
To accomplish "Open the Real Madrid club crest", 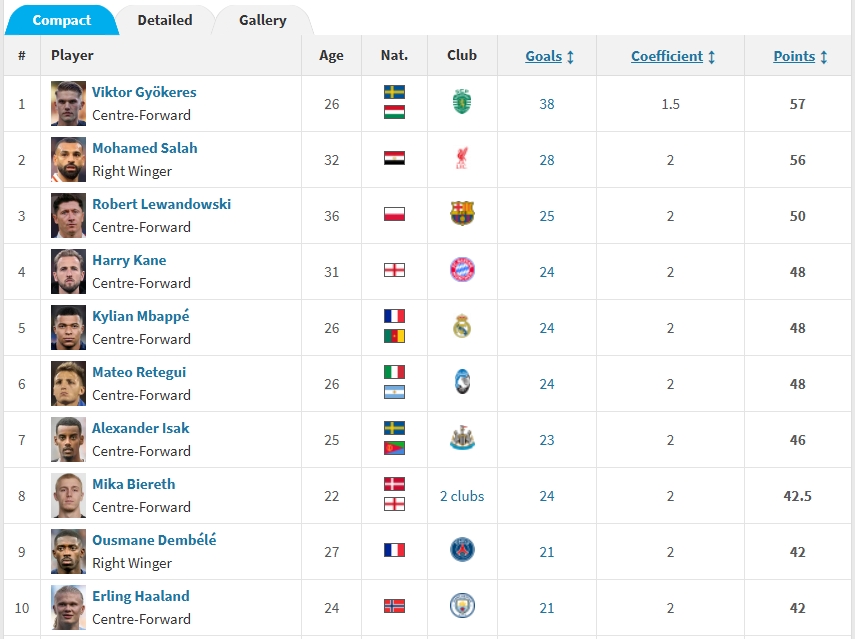I will point(462,326).
